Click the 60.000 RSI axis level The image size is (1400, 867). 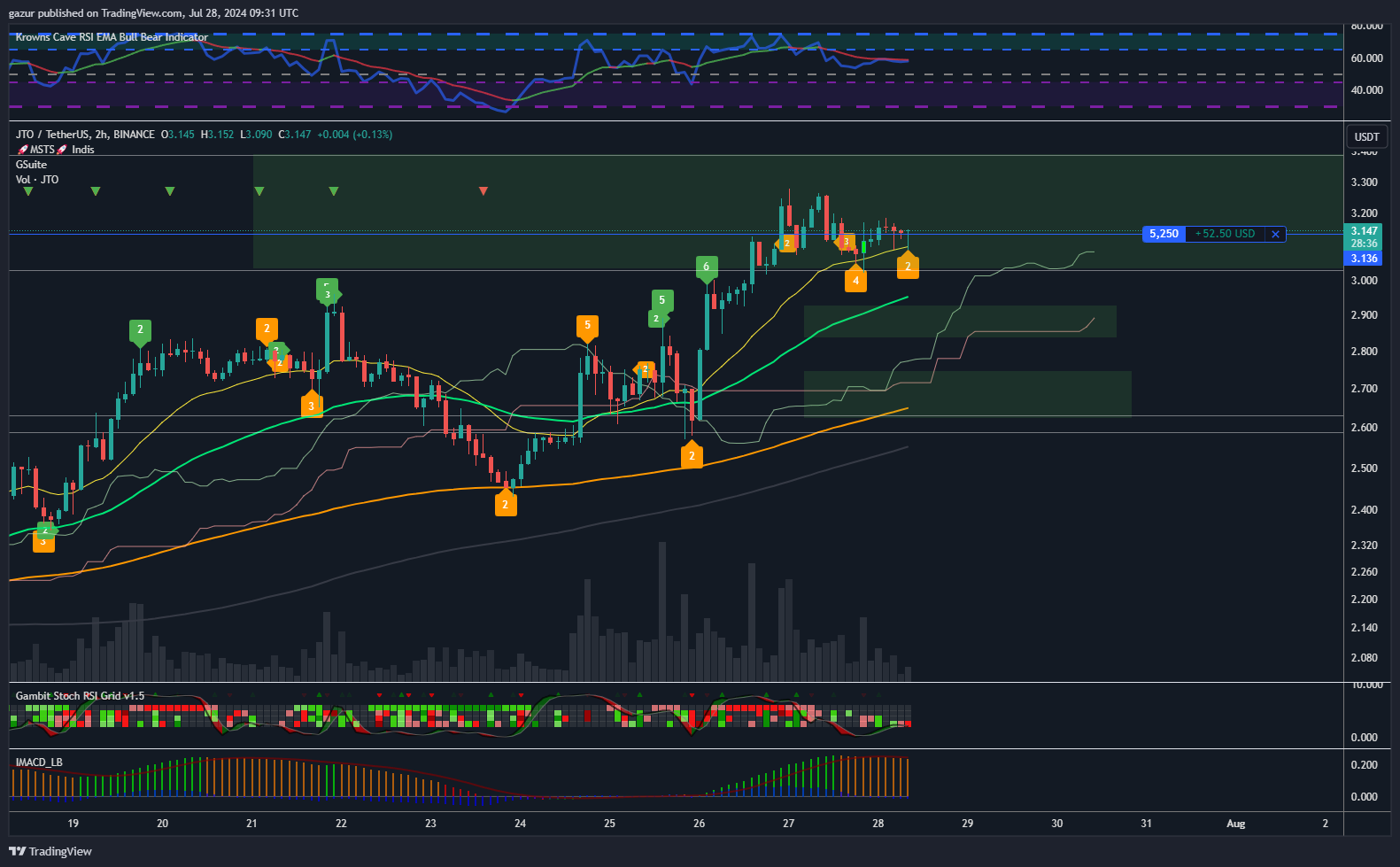pos(1366,58)
